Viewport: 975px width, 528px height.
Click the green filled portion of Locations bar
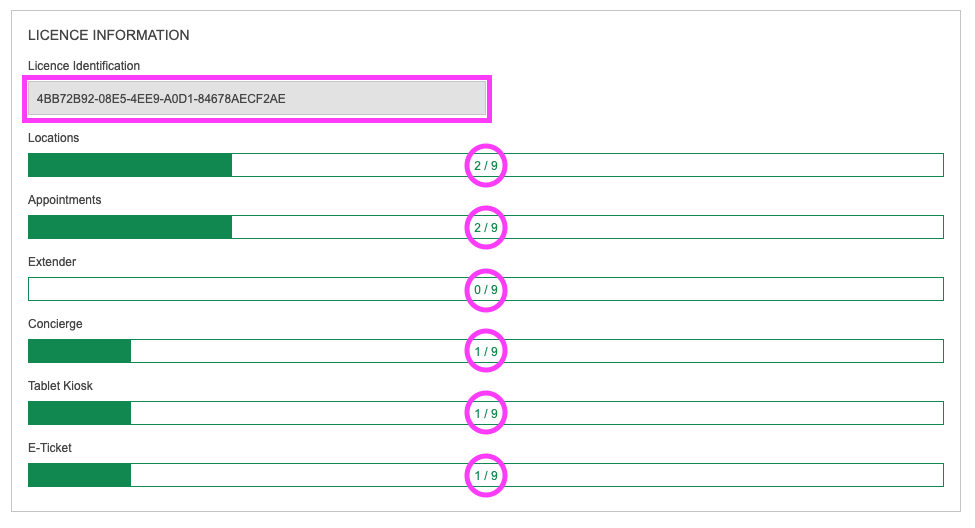tap(130, 165)
